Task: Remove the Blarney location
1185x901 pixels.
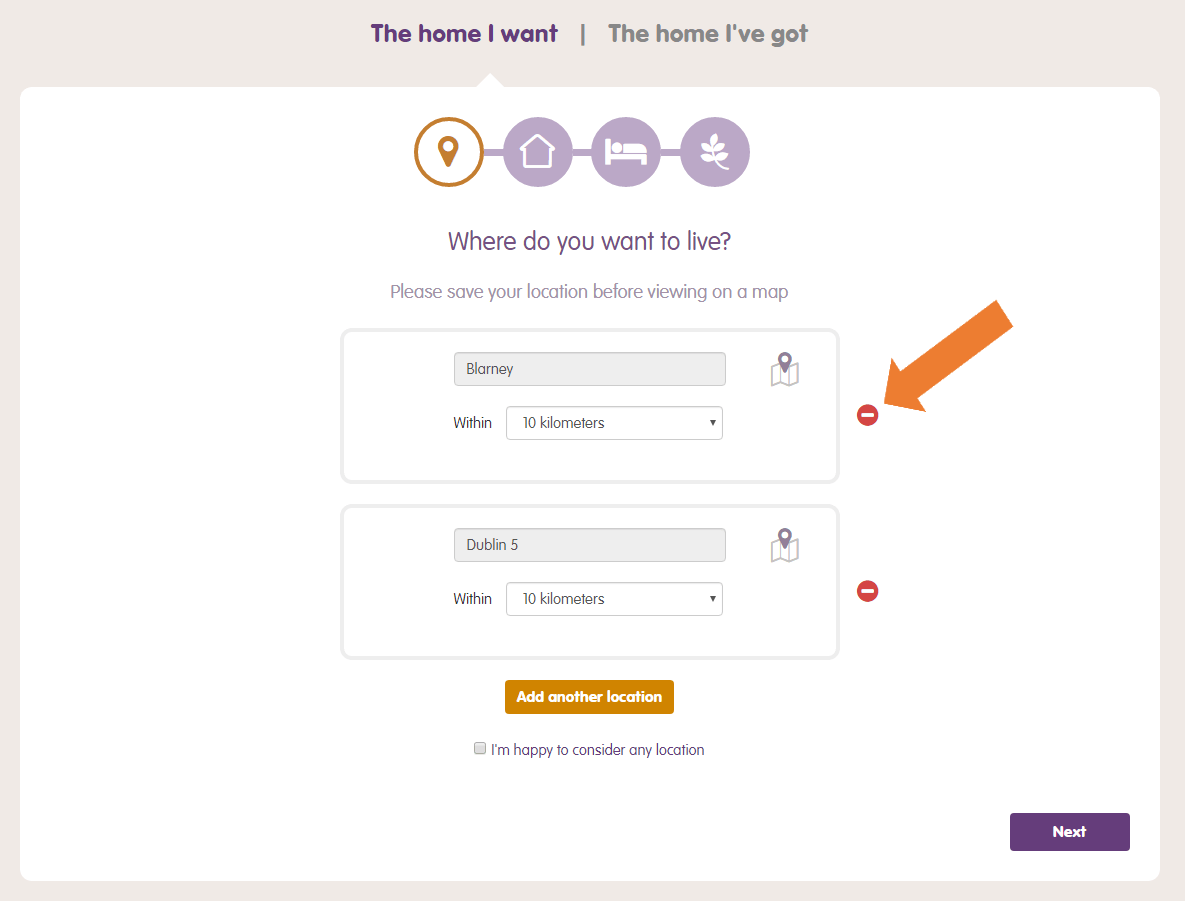Action: (867, 415)
